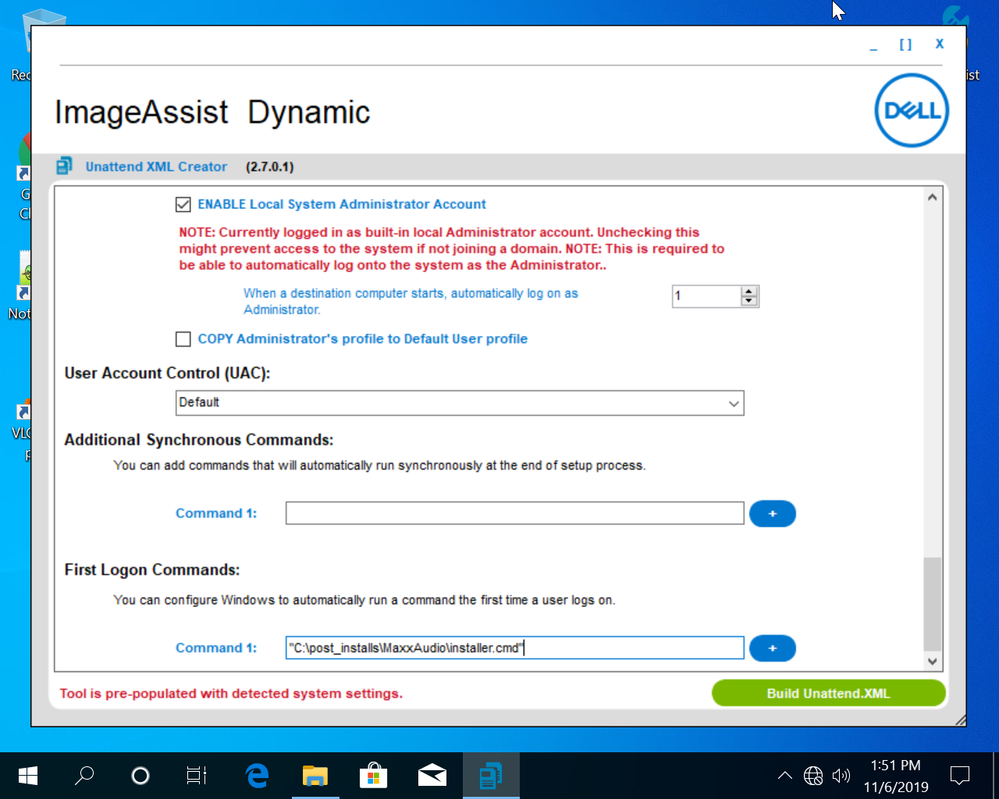Close the ImageAssist window
This screenshot has height=799, width=999.
coord(939,44)
